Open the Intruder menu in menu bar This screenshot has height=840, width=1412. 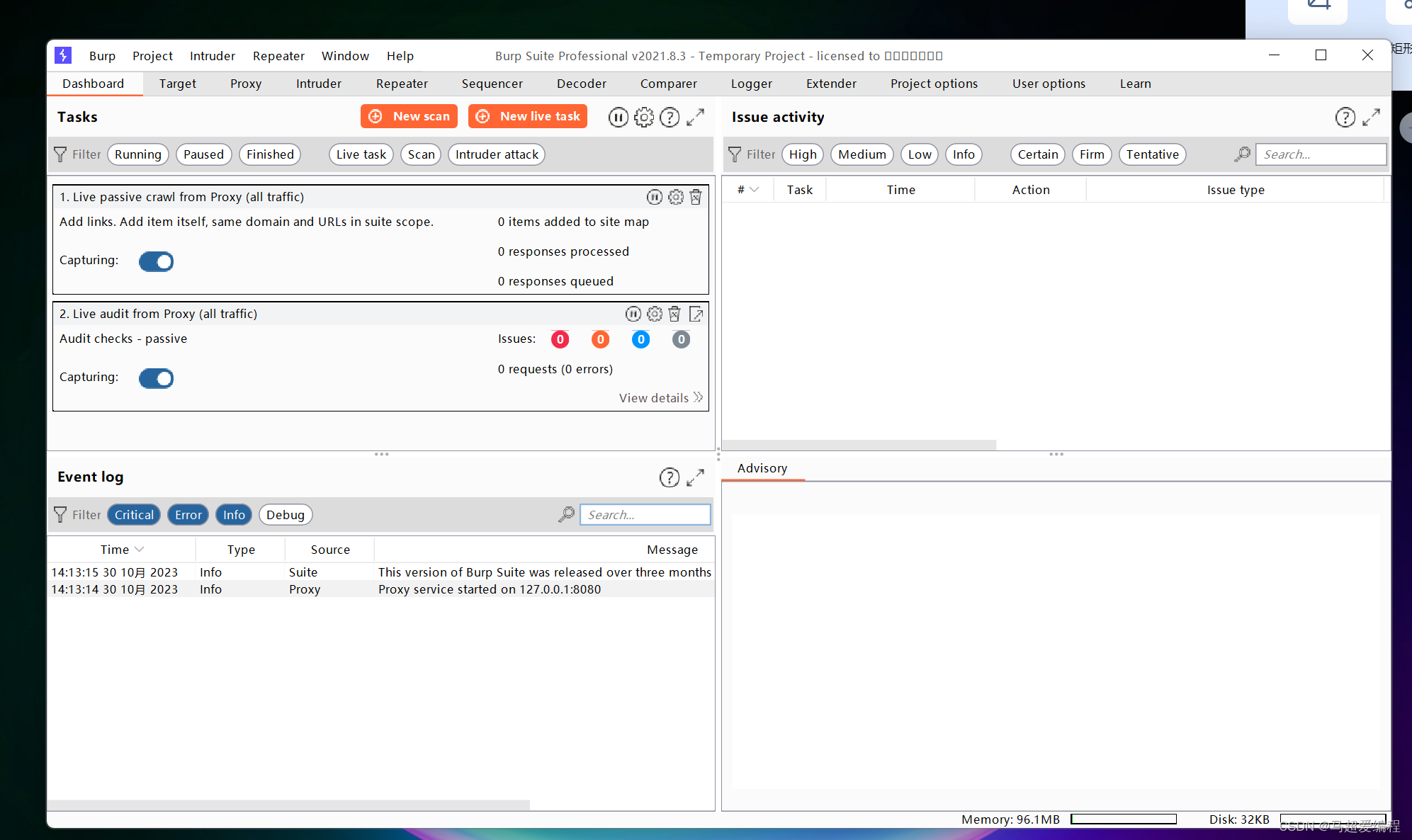pos(212,56)
